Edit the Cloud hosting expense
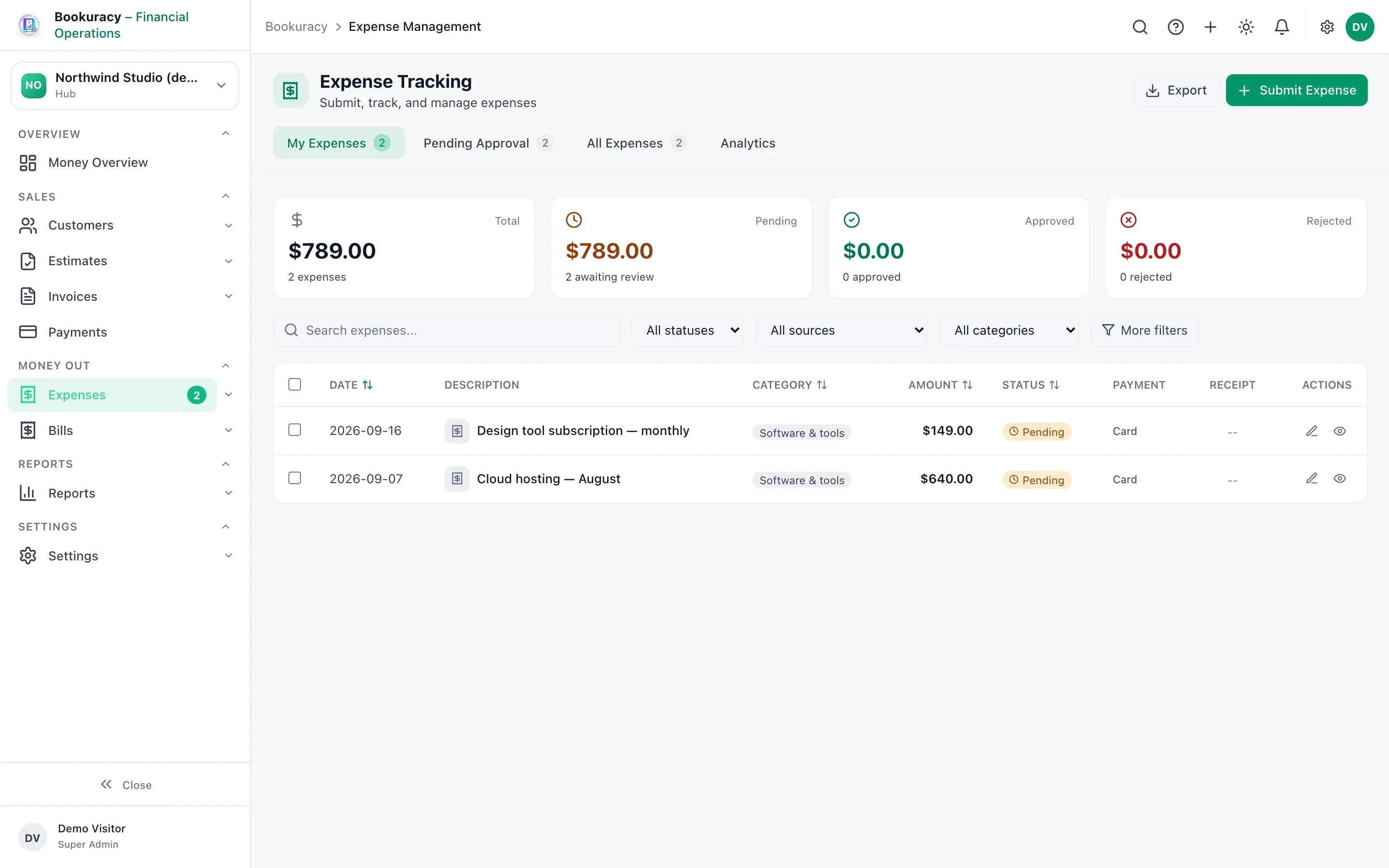This screenshot has height=868, width=1389. click(1311, 479)
